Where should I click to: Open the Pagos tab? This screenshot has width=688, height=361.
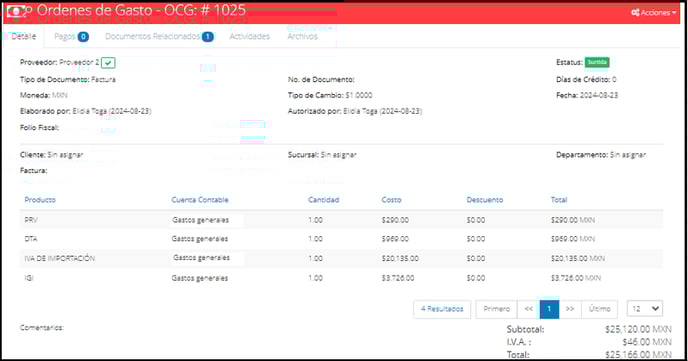pyautogui.click(x=71, y=36)
